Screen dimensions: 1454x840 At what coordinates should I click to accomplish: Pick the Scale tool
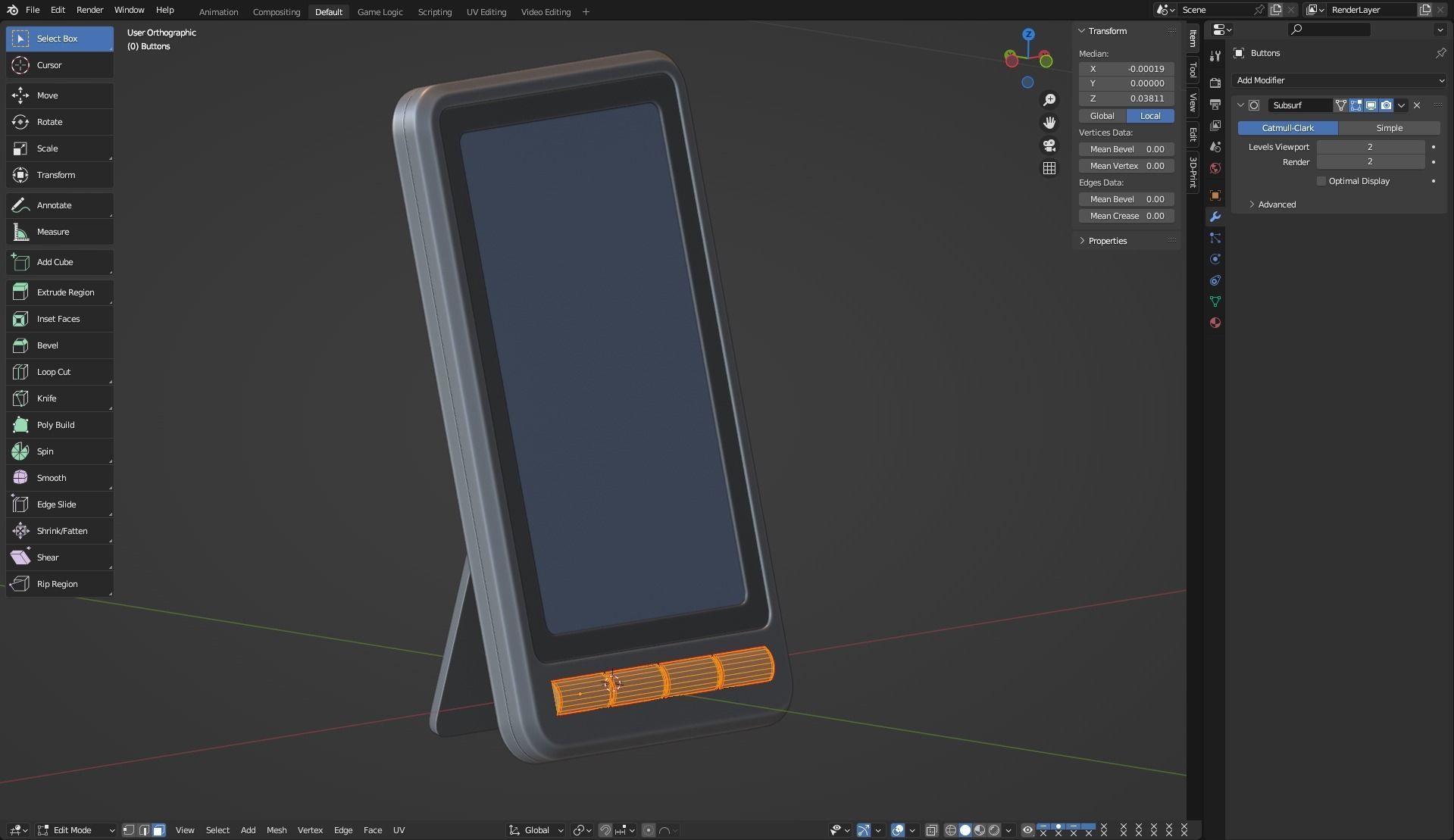(x=60, y=148)
